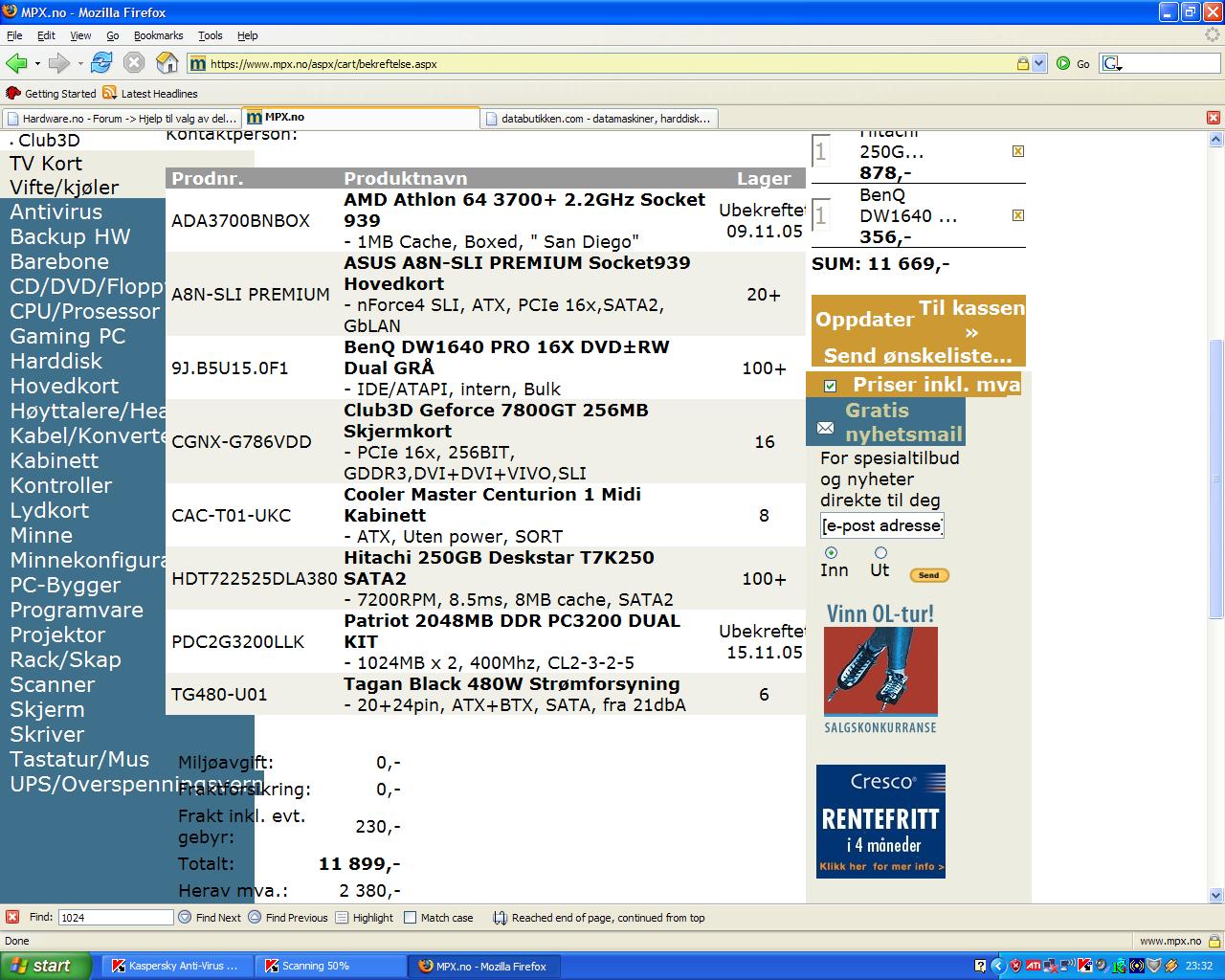The width and height of the screenshot is (1225, 980).
Task: Click the MPX.no Firefox taskbar button
Action: tap(483, 966)
